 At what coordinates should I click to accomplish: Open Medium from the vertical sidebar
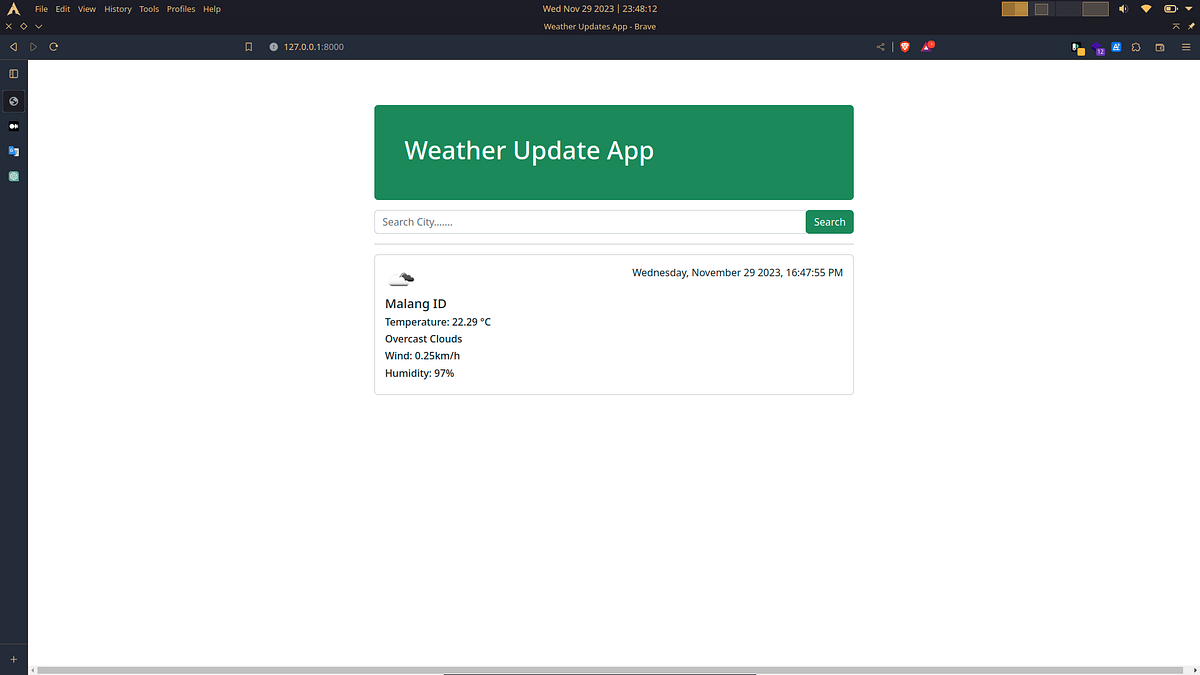13,126
